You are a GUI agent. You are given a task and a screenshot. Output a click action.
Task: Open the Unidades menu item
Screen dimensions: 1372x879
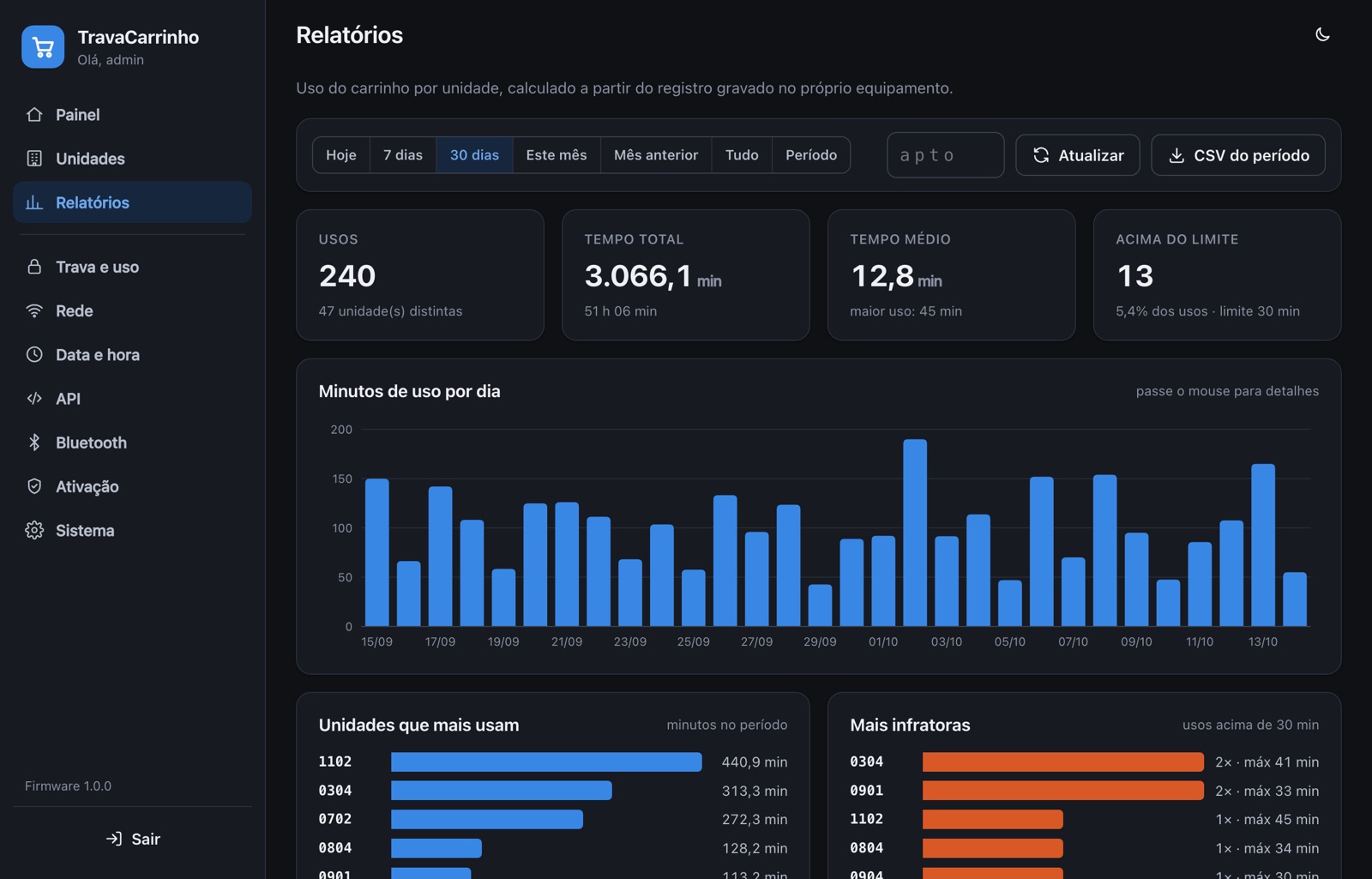tap(132, 158)
